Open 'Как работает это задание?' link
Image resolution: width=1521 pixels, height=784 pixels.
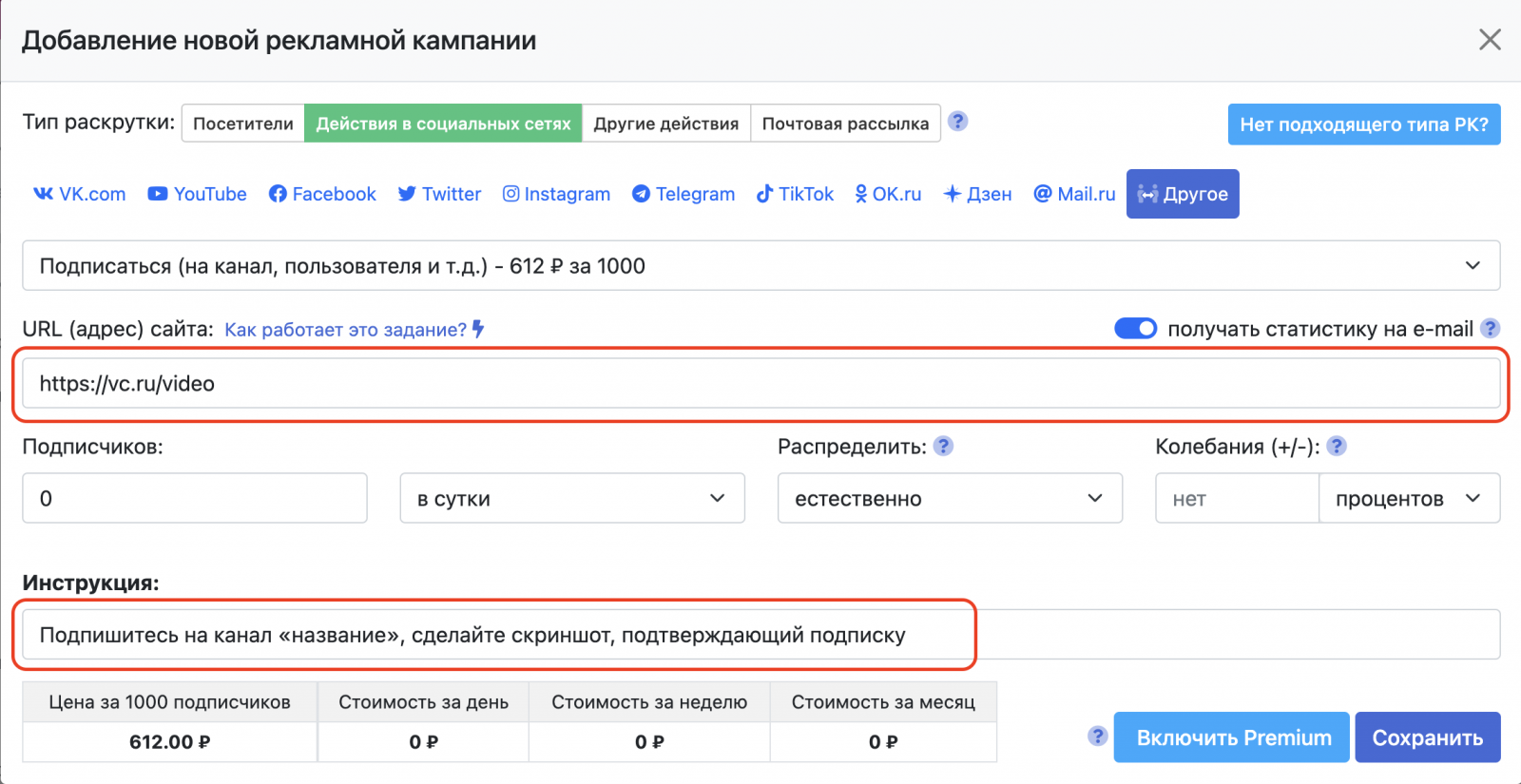tap(345, 330)
